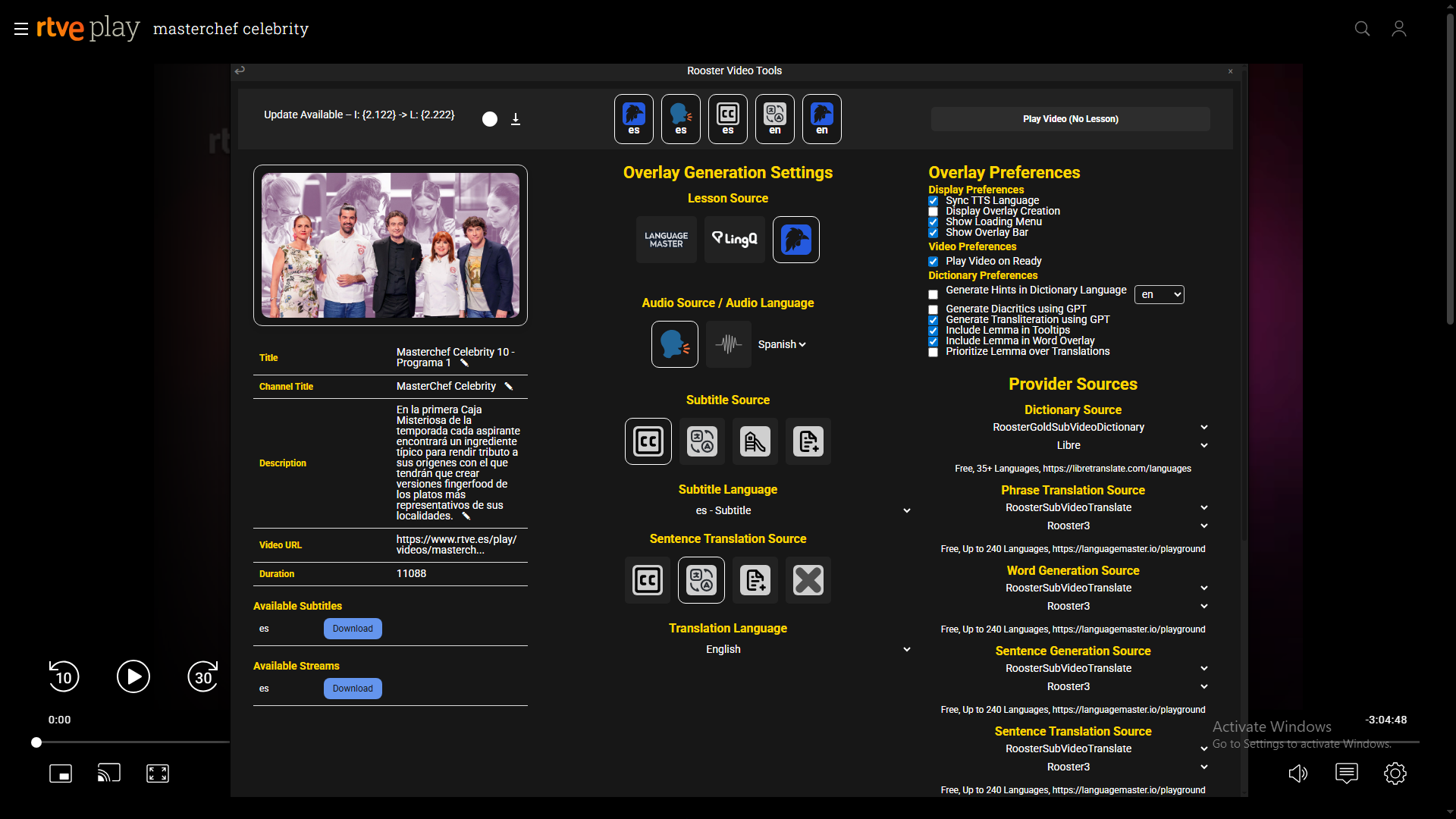
Task: Open the Spanish audio language dropdown
Action: 782,344
